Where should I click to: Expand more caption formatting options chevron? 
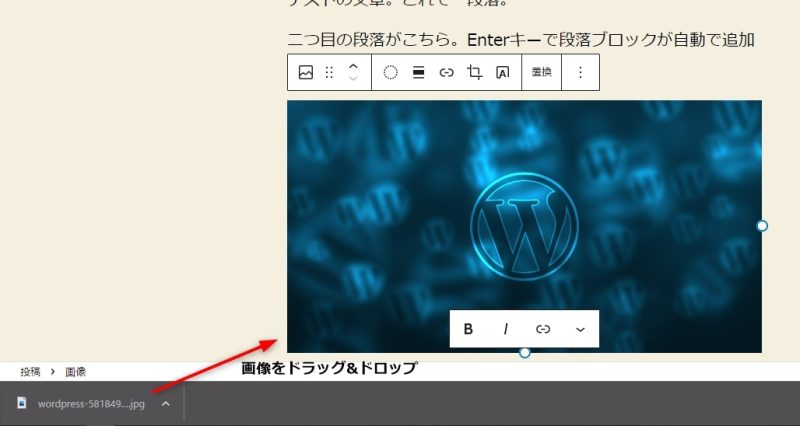tap(580, 329)
